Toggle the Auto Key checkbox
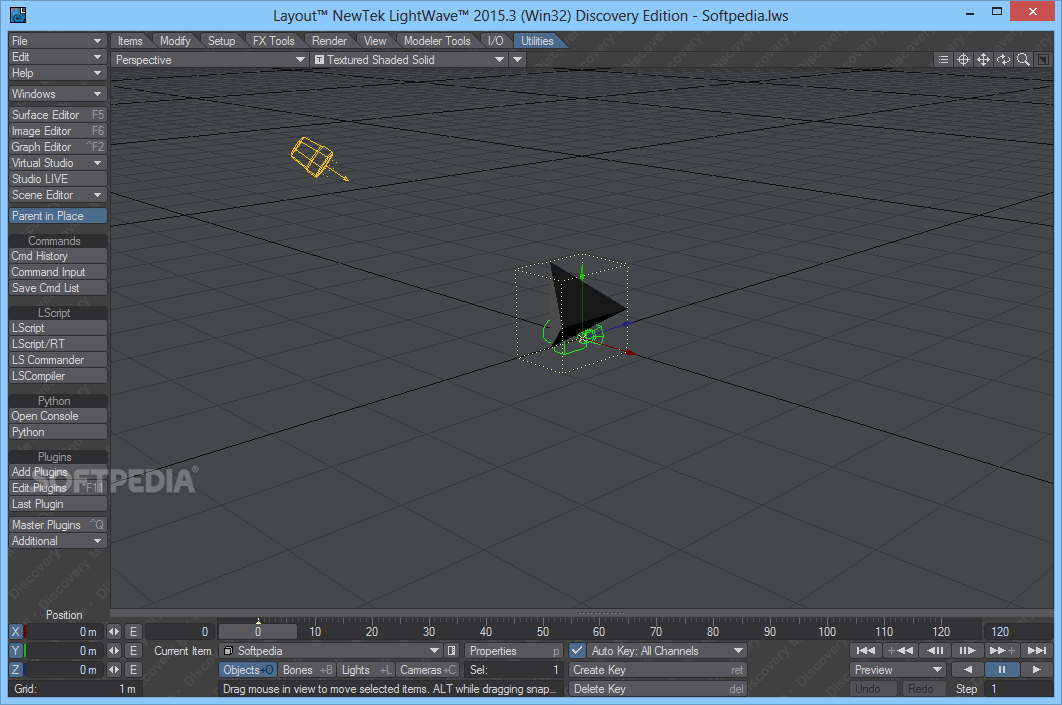The height and width of the screenshot is (705, 1062). point(577,650)
